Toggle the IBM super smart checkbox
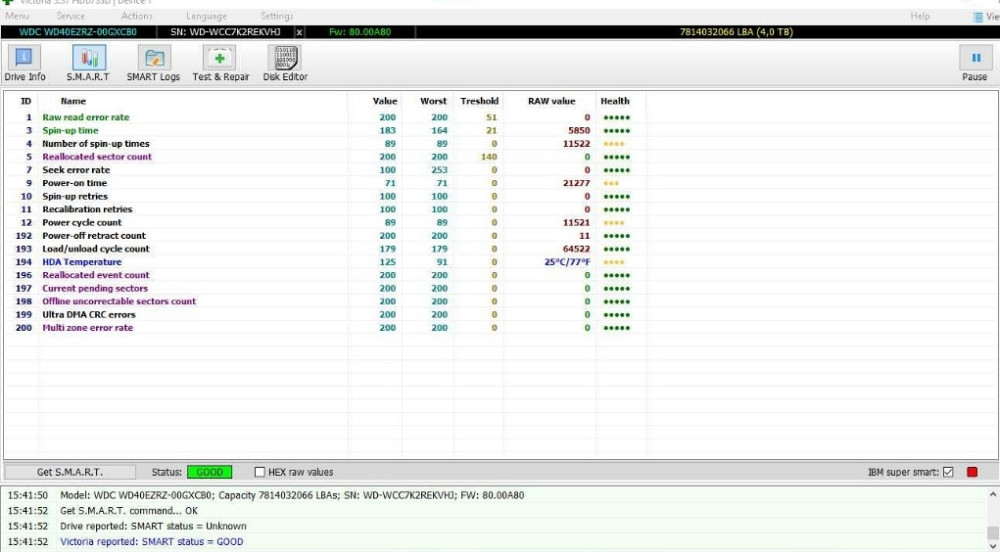Viewport: 1000px width, 552px height. point(948,472)
